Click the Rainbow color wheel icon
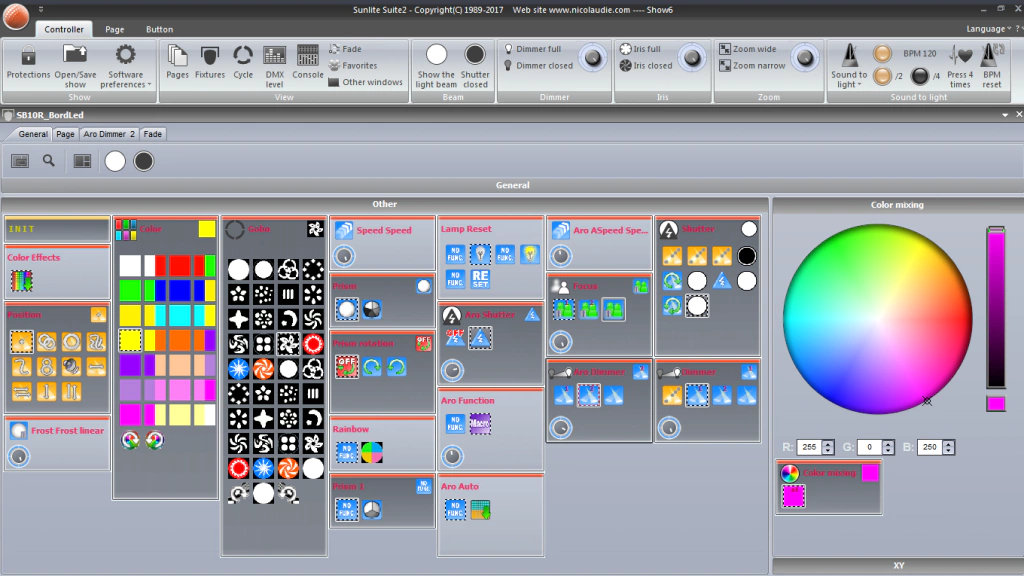 point(372,452)
